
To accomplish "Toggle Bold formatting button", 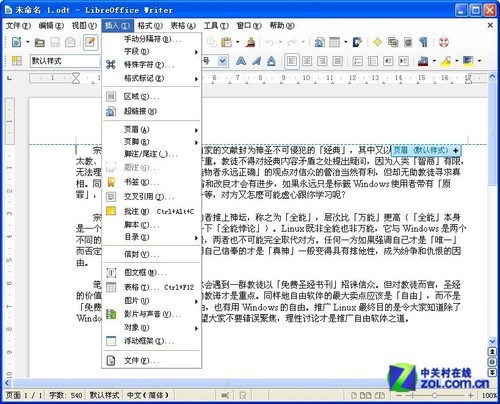I will (241, 61).
